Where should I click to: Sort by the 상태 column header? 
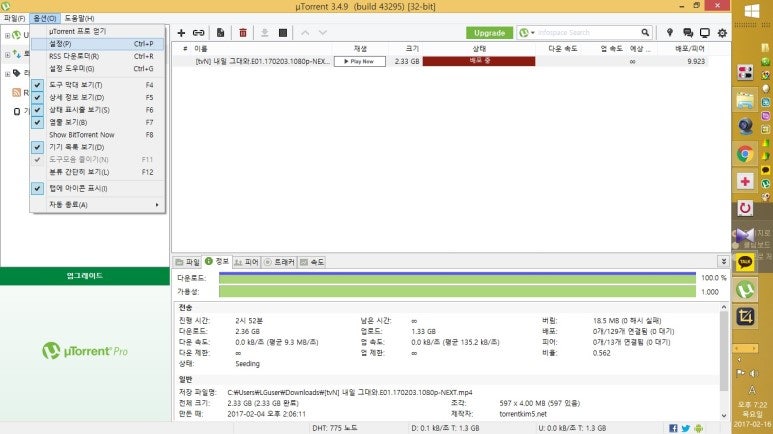pyautogui.click(x=479, y=48)
